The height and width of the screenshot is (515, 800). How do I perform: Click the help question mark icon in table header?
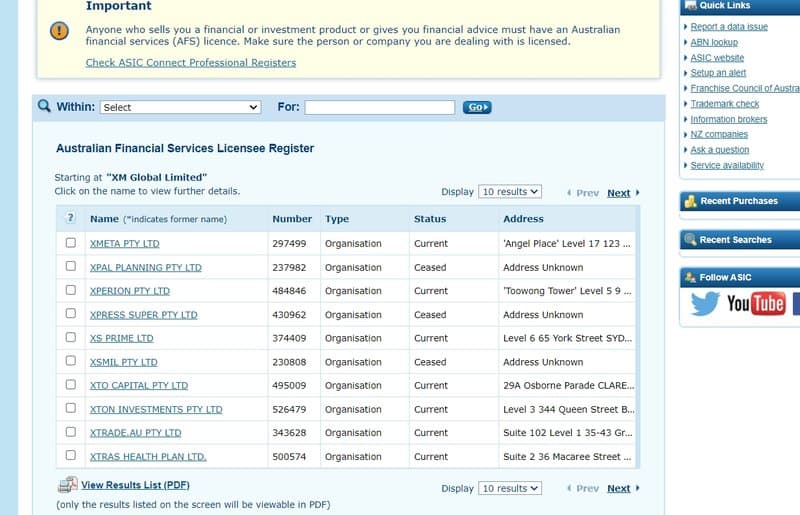pos(70,218)
